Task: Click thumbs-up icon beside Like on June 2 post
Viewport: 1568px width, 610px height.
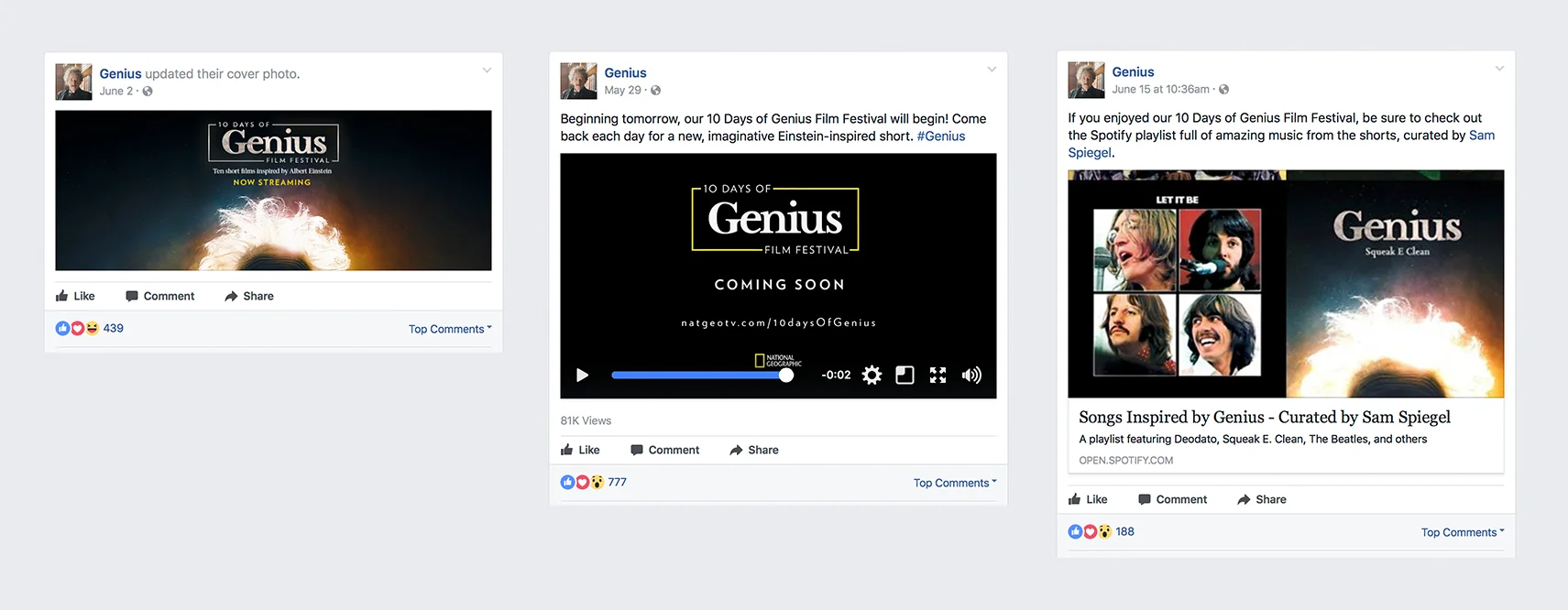Action: [x=61, y=296]
